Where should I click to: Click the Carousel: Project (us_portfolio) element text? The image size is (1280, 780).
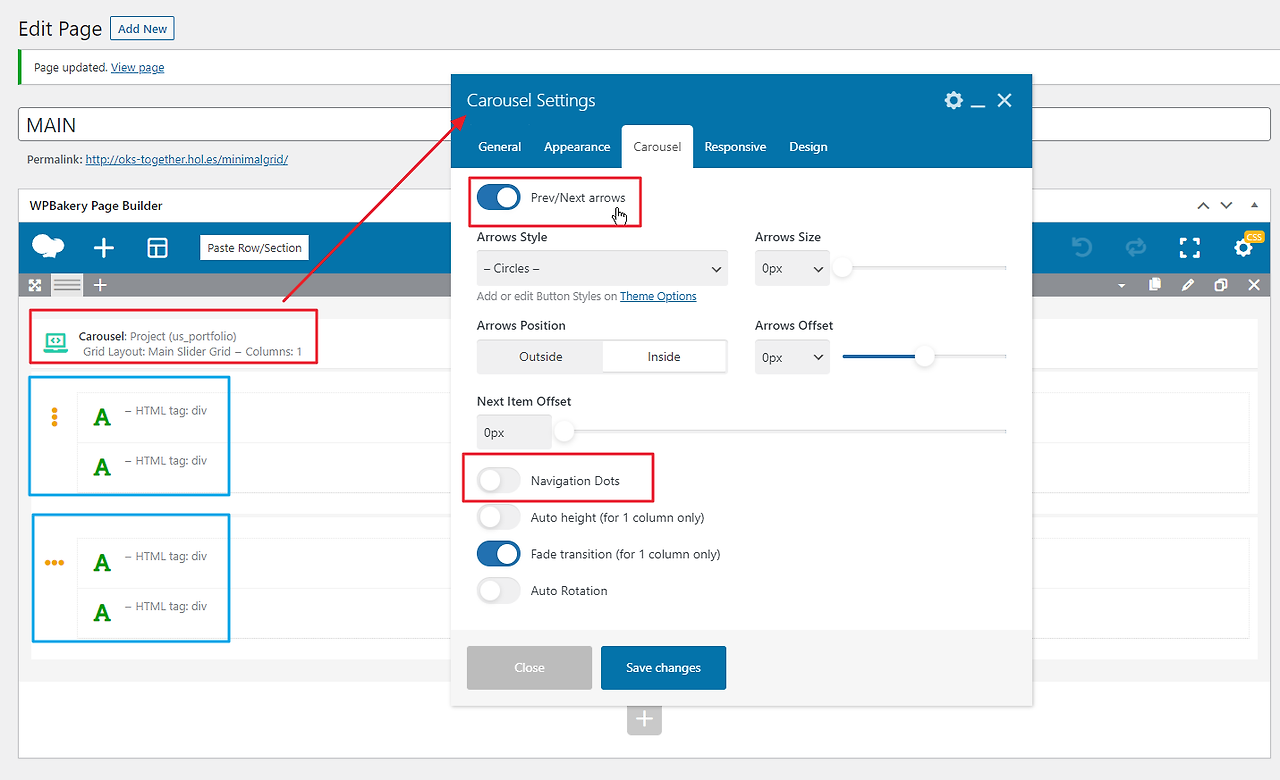(158, 336)
